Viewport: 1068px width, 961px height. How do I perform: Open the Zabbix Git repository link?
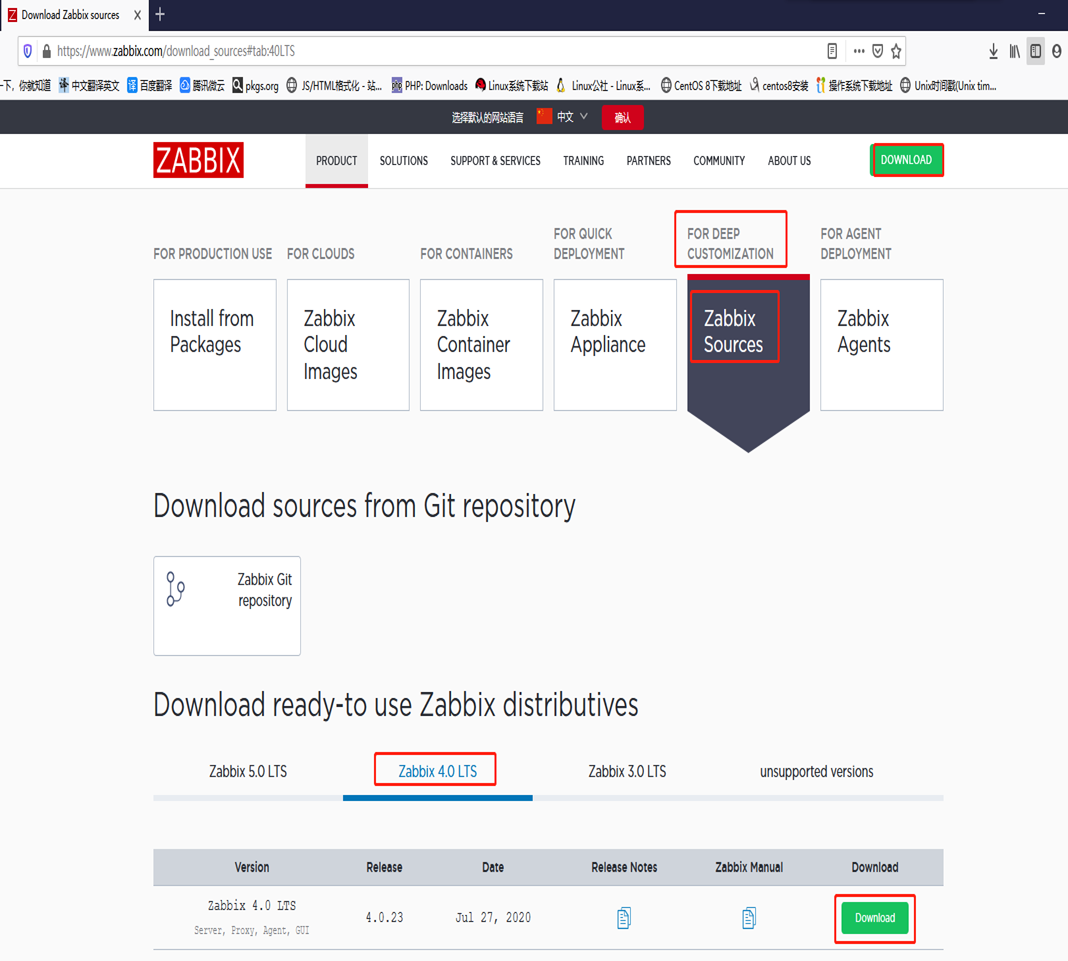coord(227,605)
